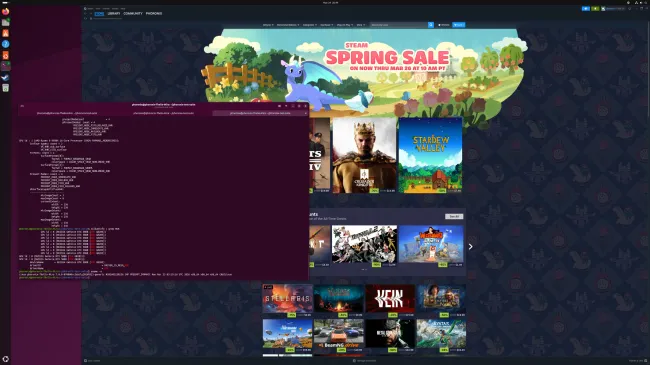The width and height of the screenshot is (650, 365).
Task: Open the Files app in the dock
Action: 5,22
